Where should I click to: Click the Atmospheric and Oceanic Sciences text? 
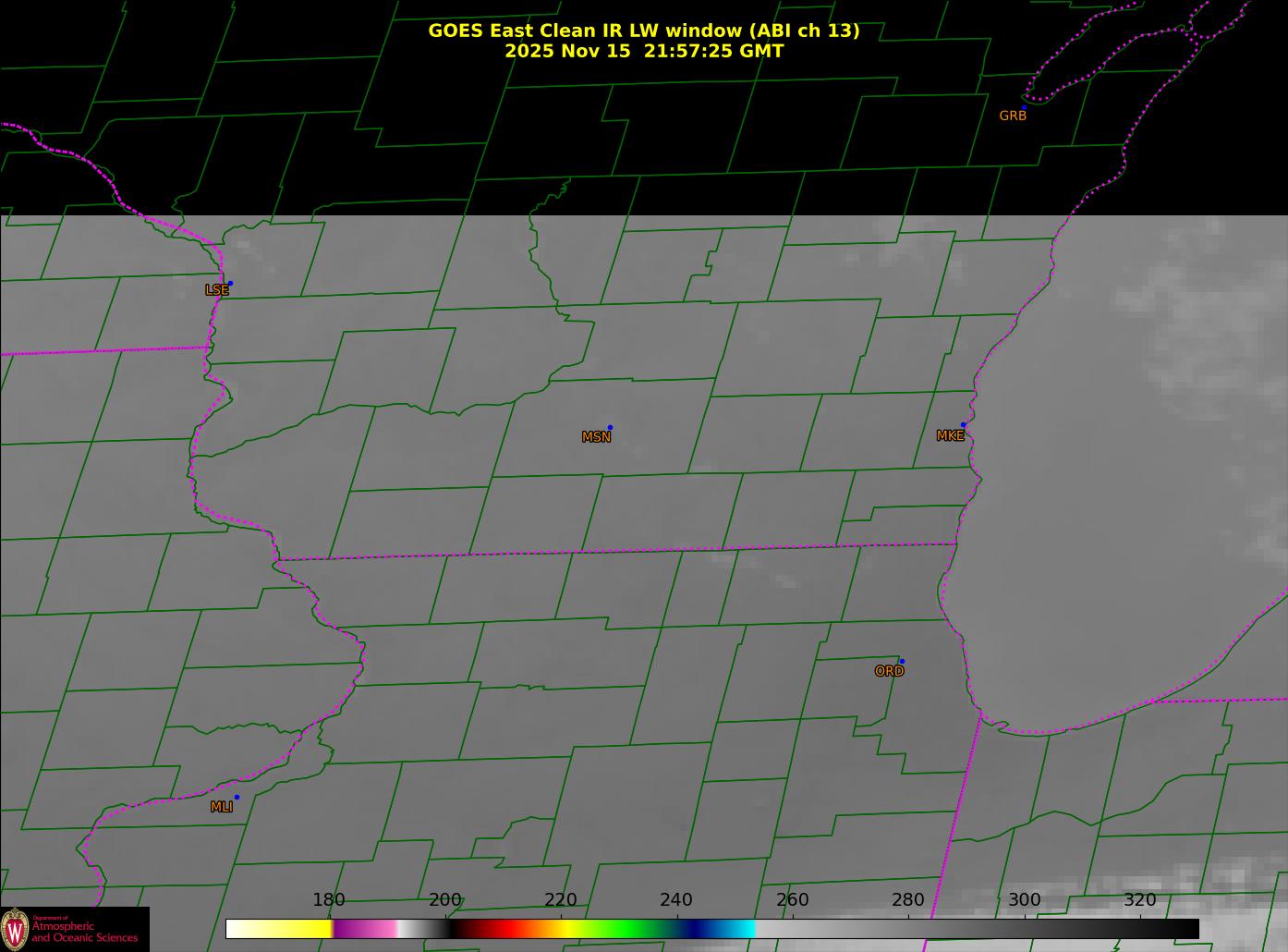[84, 932]
